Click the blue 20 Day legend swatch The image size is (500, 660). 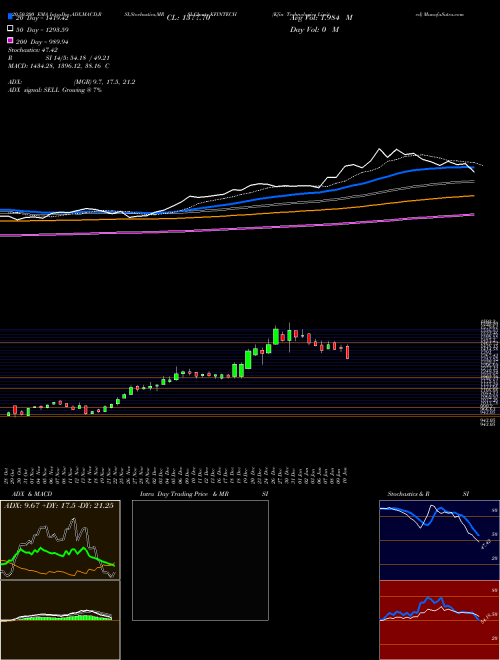(x=10, y=17)
